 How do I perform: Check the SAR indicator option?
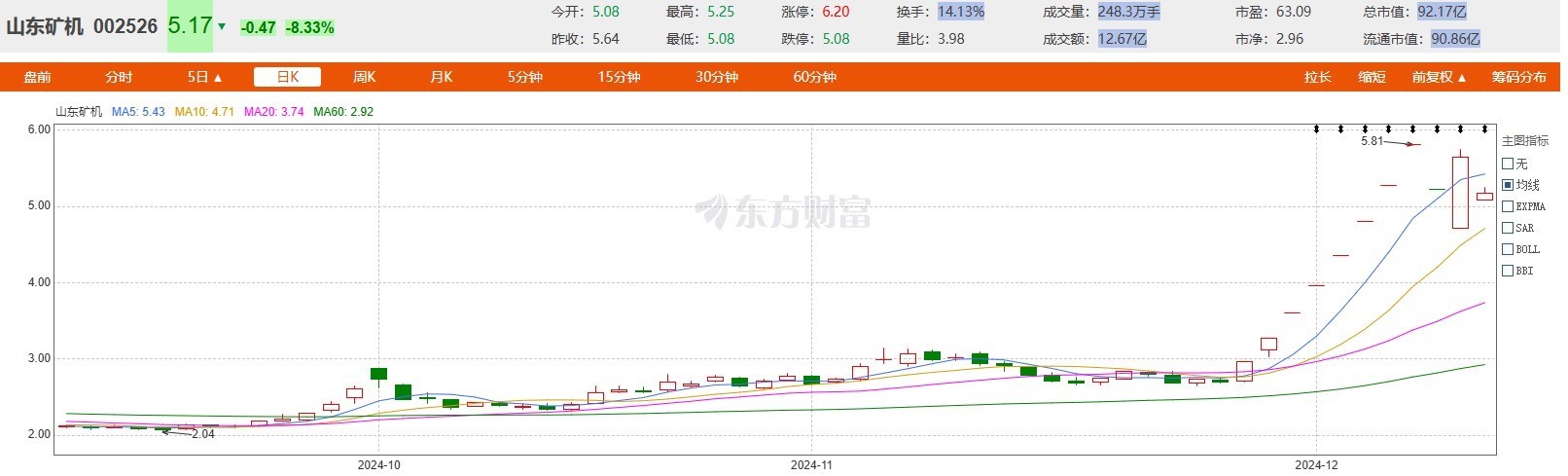[1508, 228]
